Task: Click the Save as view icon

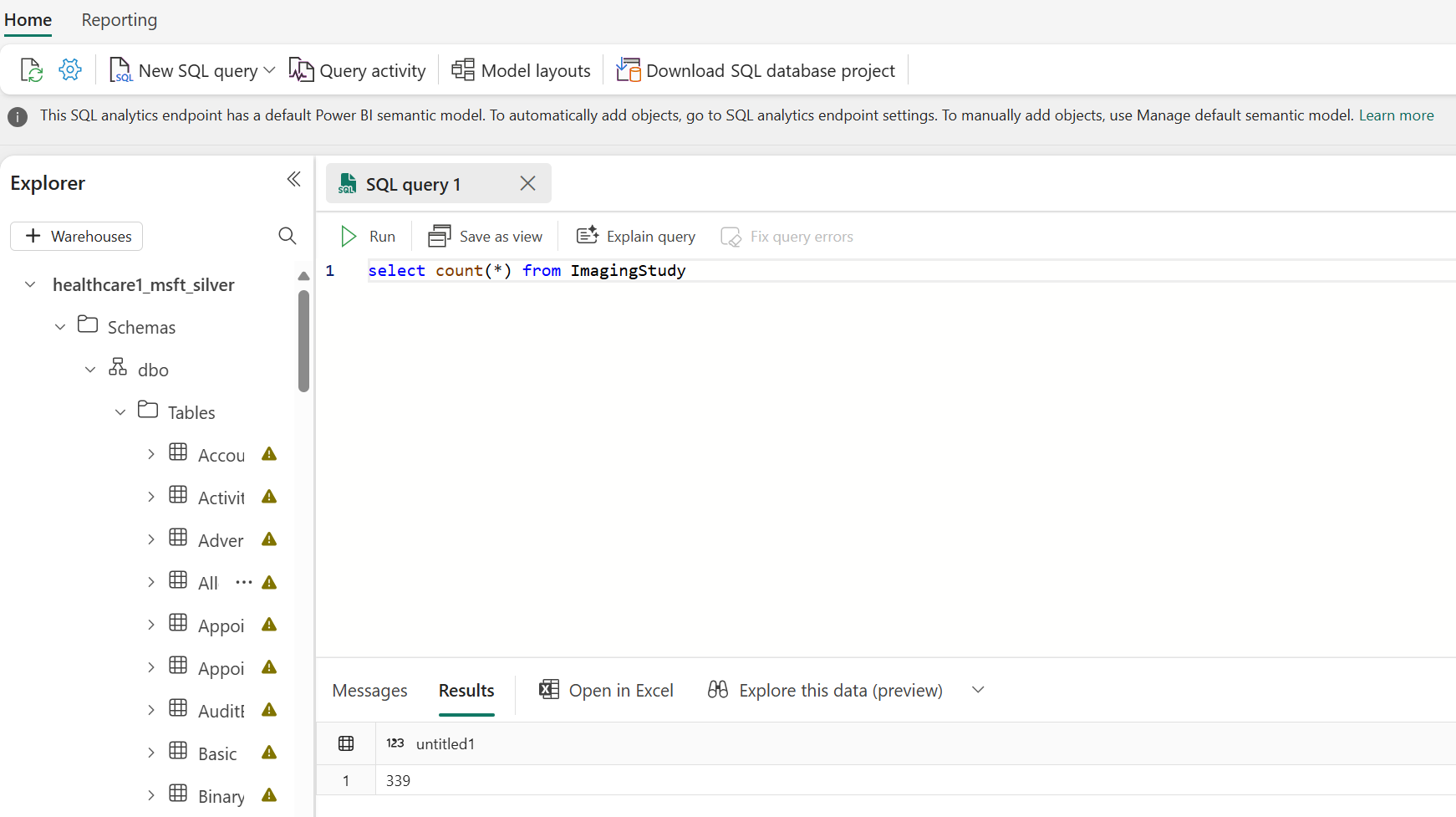Action: pyautogui.click(x=440, y=237)
